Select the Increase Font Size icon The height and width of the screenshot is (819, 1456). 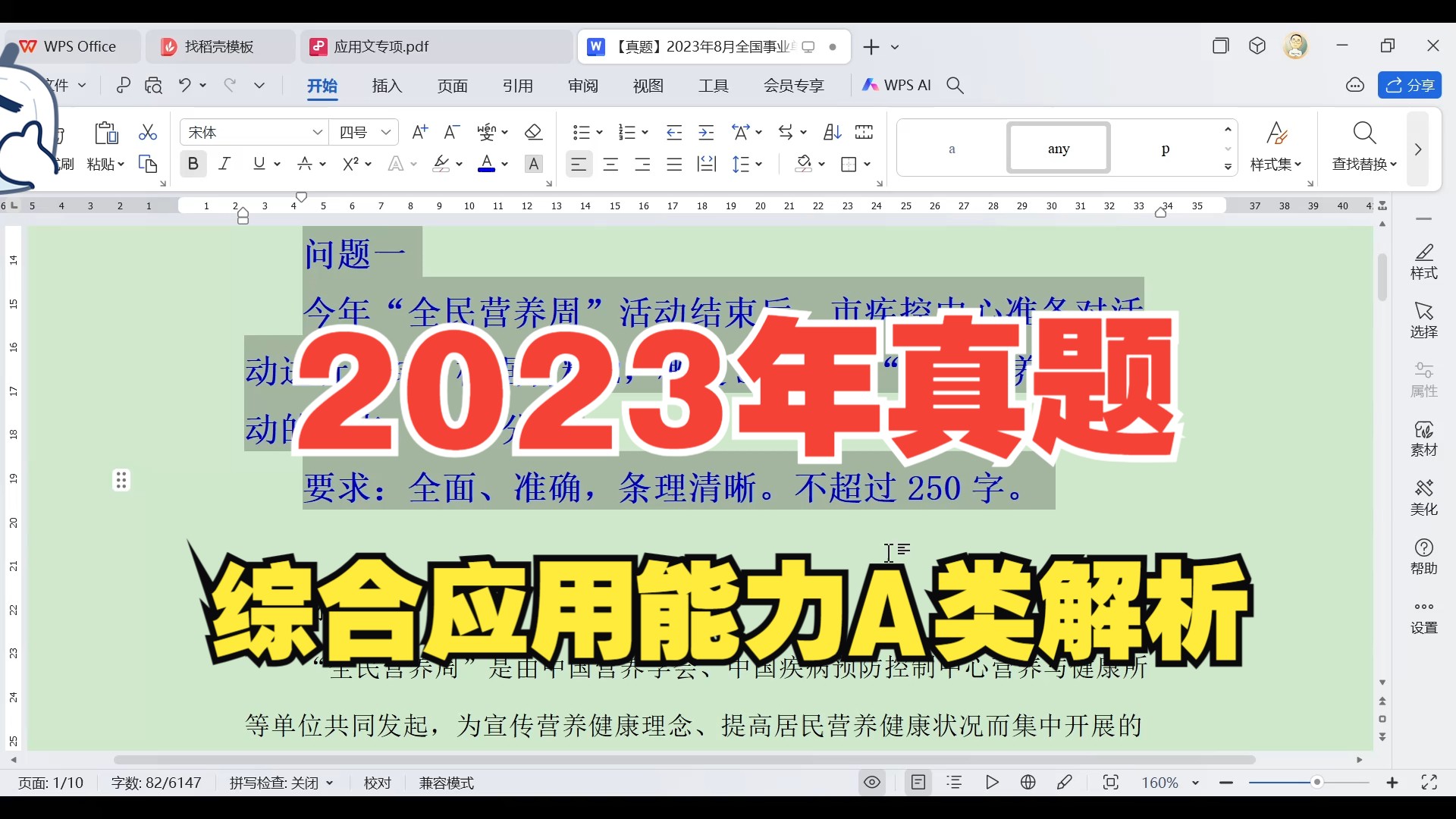pos(419,132)
